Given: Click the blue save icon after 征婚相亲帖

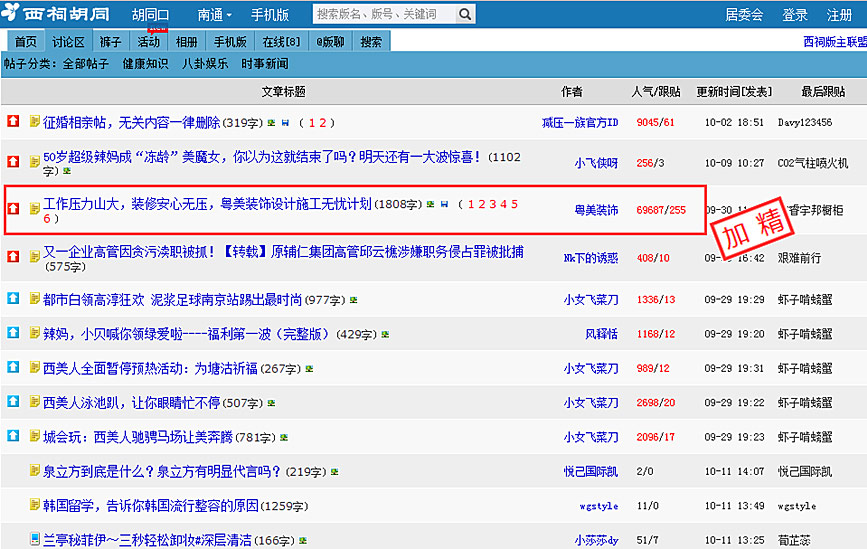Looking at the screenshot, I should click(285, 123).
